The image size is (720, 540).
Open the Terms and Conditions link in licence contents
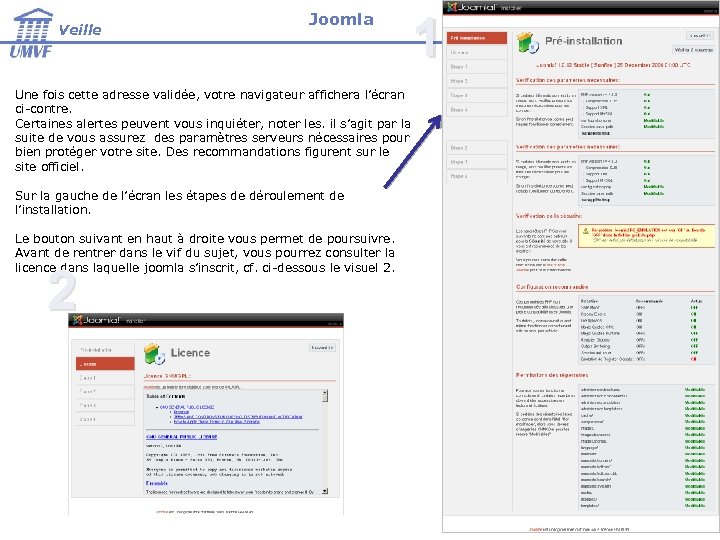238,416
